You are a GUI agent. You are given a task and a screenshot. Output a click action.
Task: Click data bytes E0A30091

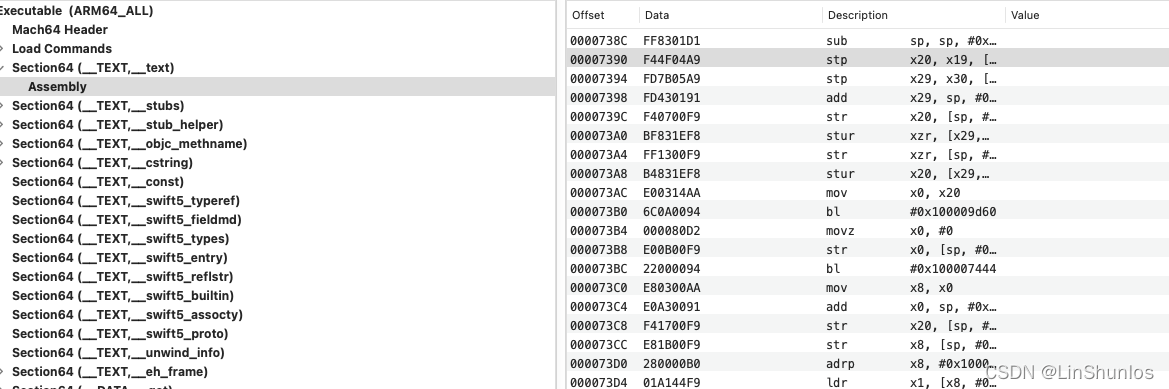pyautogui.click(x=672, y=306)
